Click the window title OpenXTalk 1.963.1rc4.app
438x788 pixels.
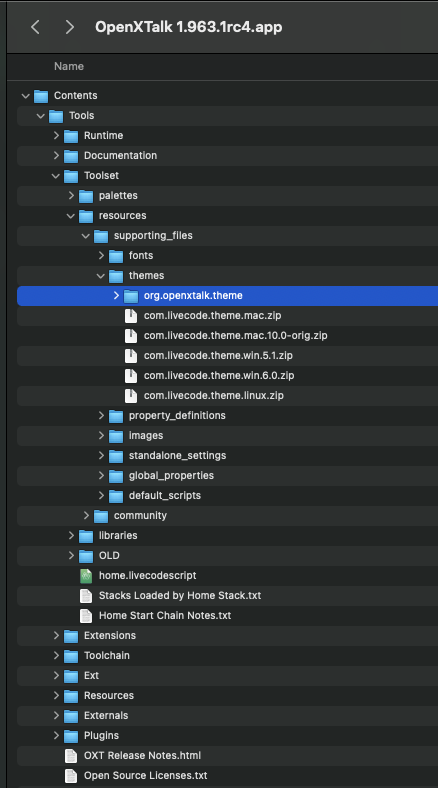[x=188, y=27]
